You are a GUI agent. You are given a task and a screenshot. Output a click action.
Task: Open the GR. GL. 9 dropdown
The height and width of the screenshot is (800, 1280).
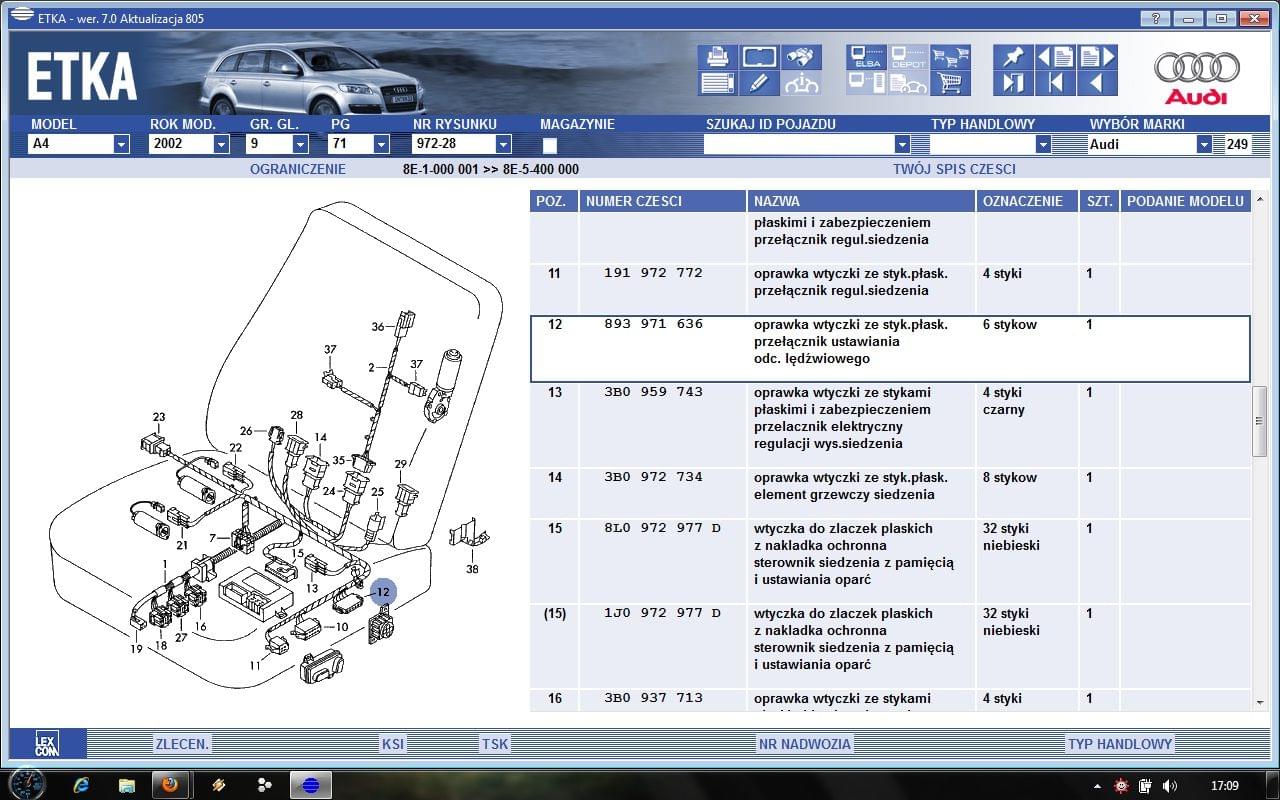(x=300, y=144)
